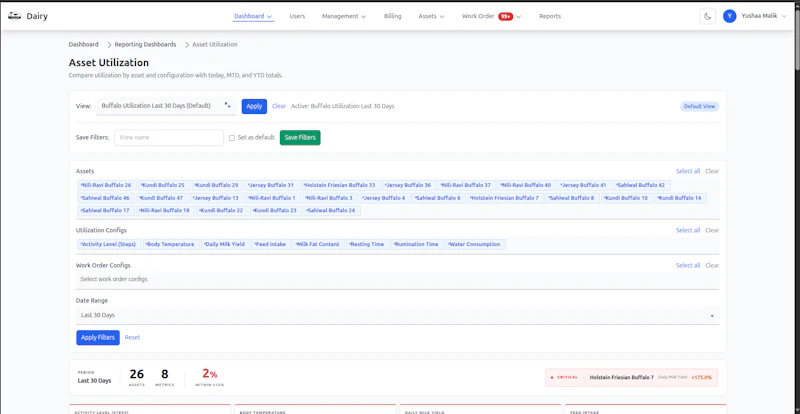Click the page vertical scrollbar
The height and width of the screenshot is (414, 800).
click(x=796, y=41)
